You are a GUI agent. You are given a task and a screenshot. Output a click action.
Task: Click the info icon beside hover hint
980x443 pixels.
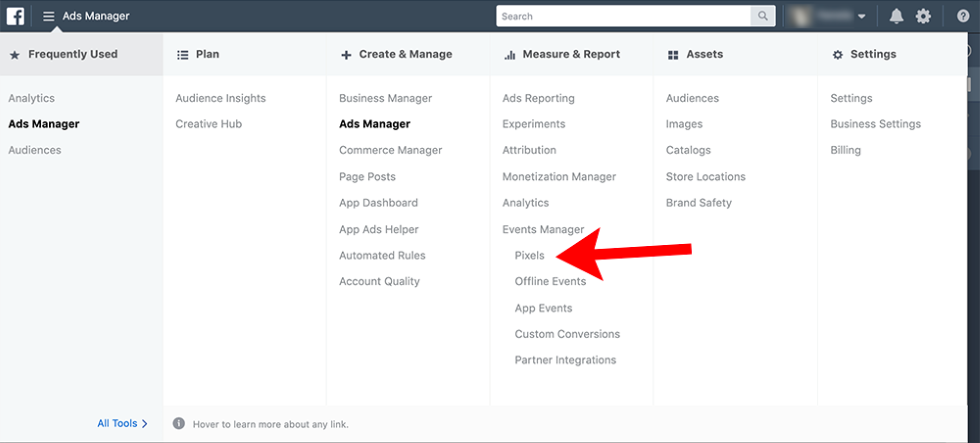coord(179,424)
